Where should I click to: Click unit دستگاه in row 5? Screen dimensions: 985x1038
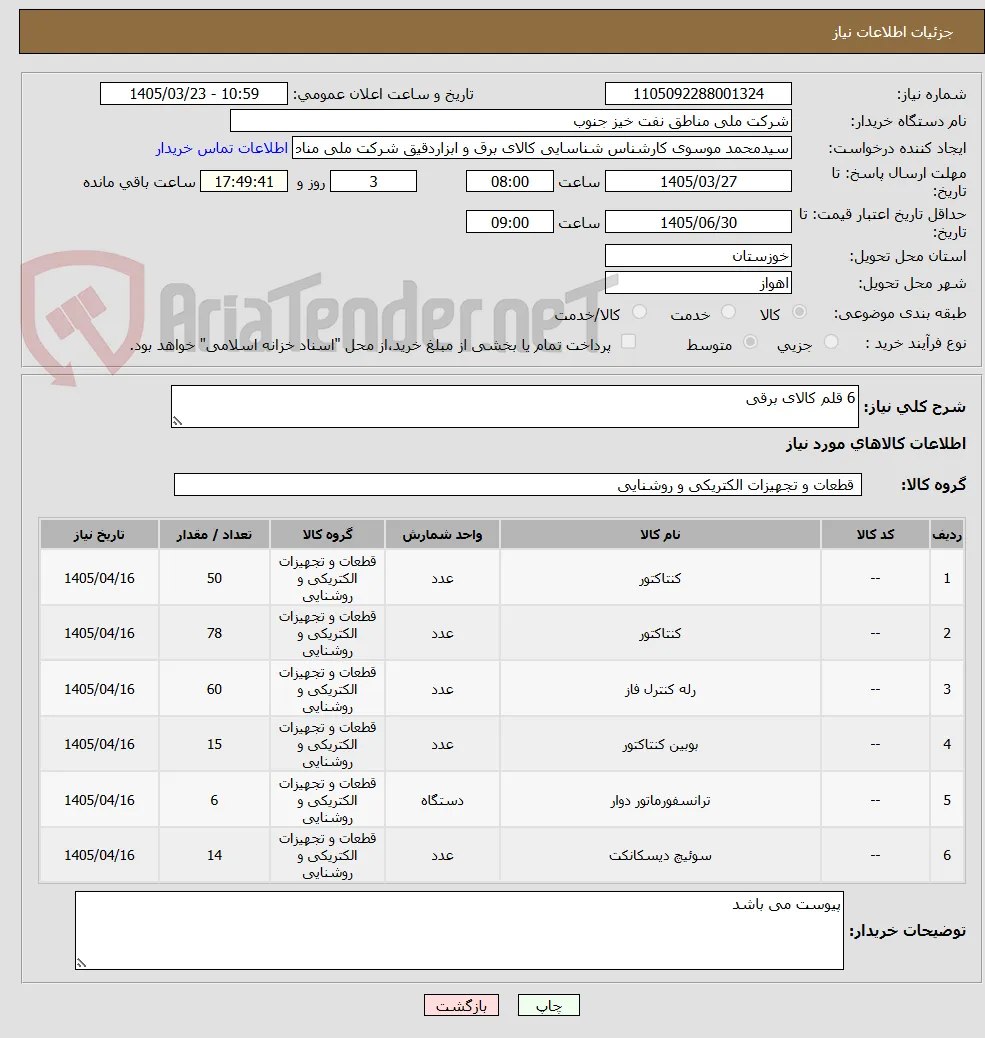point(442,800)
